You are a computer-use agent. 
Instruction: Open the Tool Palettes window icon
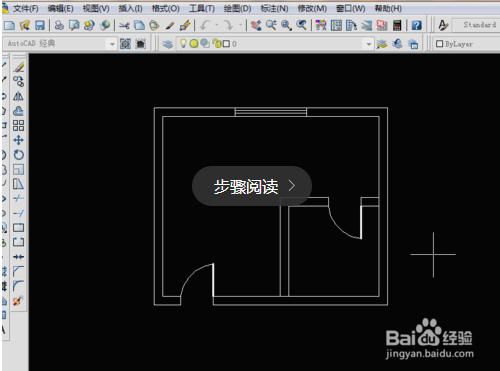[351, 25]
